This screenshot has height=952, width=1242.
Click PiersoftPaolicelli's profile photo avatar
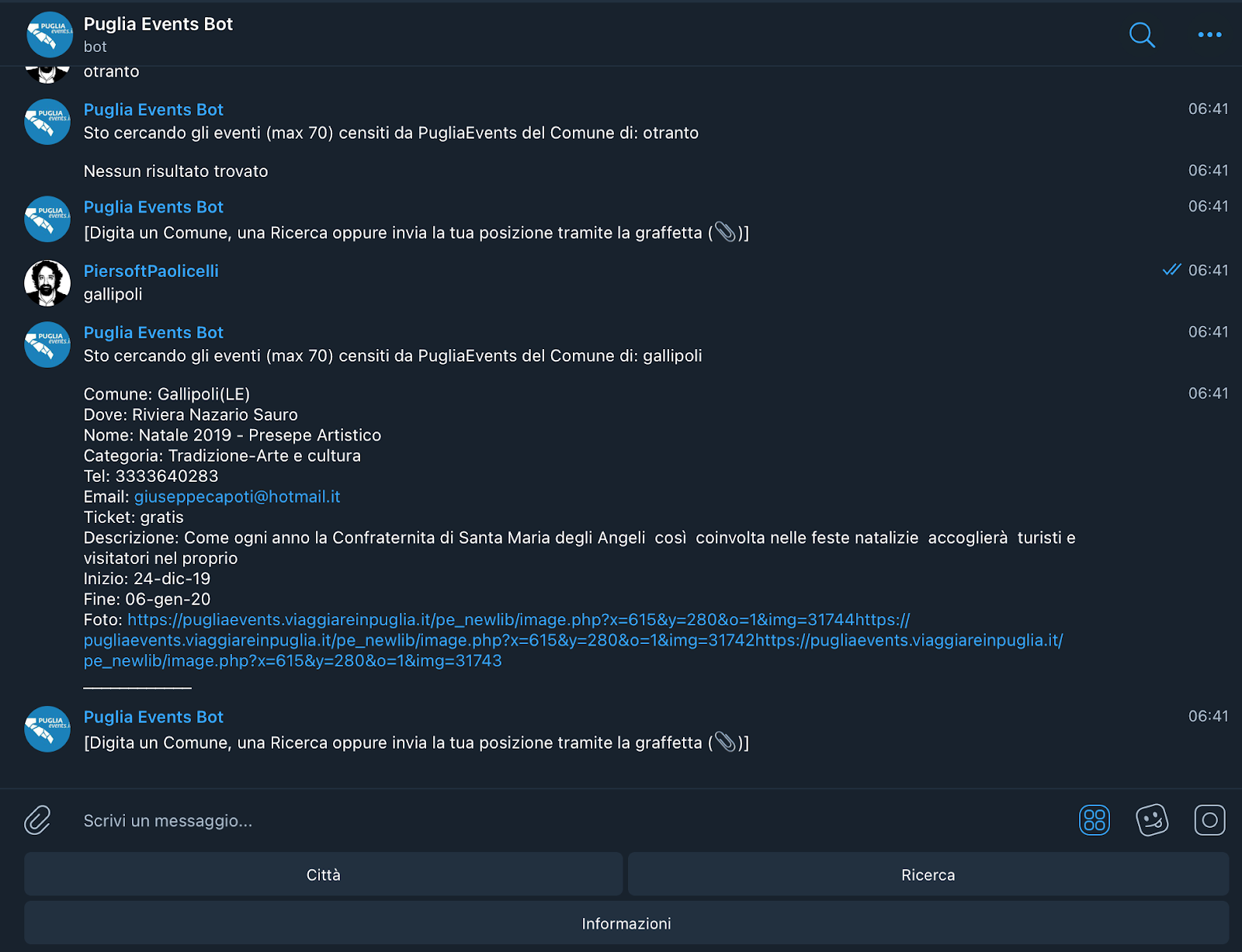point(47,283)
